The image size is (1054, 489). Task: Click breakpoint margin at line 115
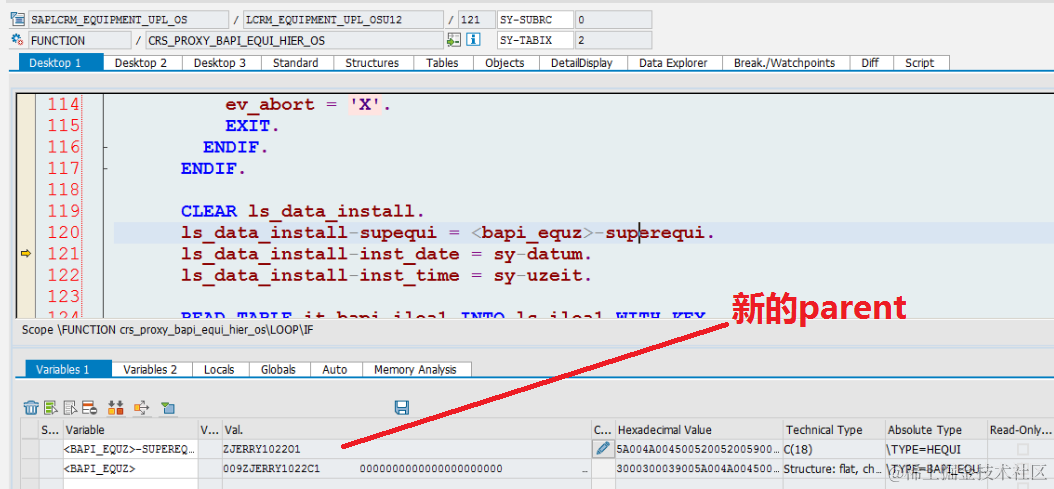pyautogui.click(x=26, y=126)
